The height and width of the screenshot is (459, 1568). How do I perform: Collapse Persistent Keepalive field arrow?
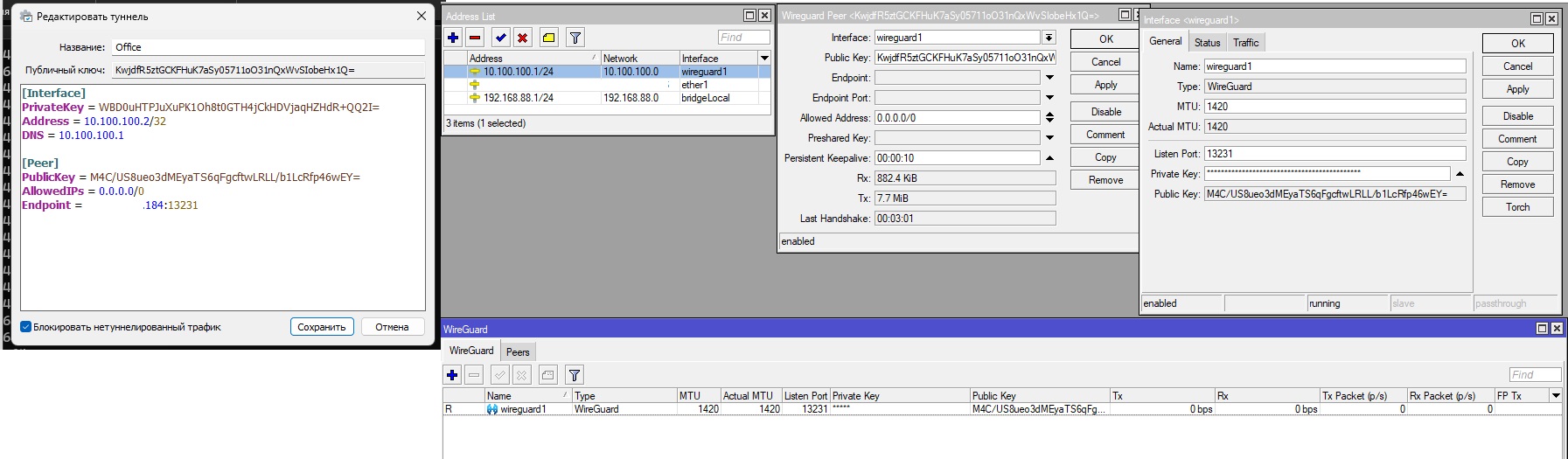[1049, 158]
